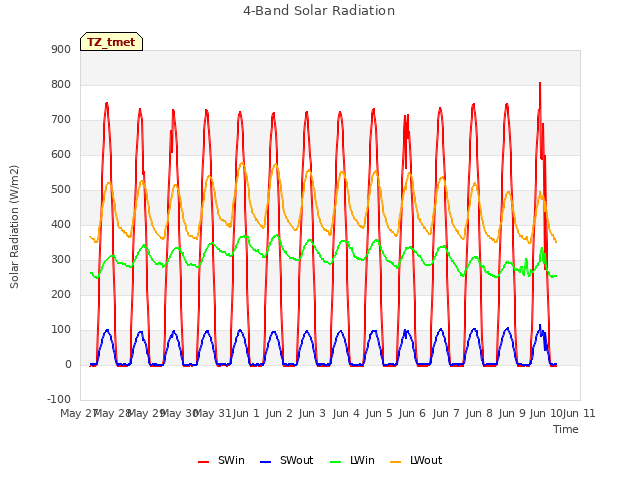This screenshot has height=480, width=640.
Task: Click the green LWin legend color marker
Action: pyautogui.click(x=335, y=462)
